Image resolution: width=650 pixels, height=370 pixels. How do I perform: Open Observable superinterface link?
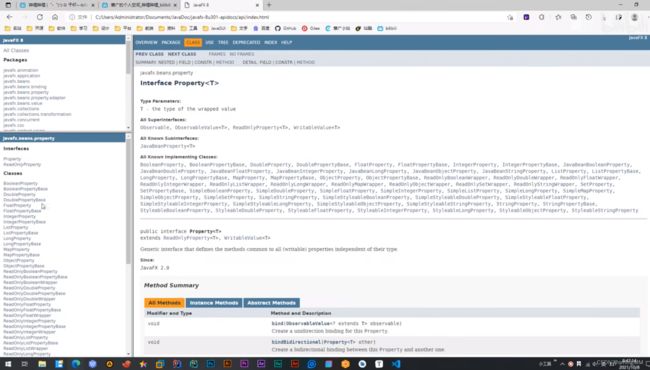tap(155, 128)
